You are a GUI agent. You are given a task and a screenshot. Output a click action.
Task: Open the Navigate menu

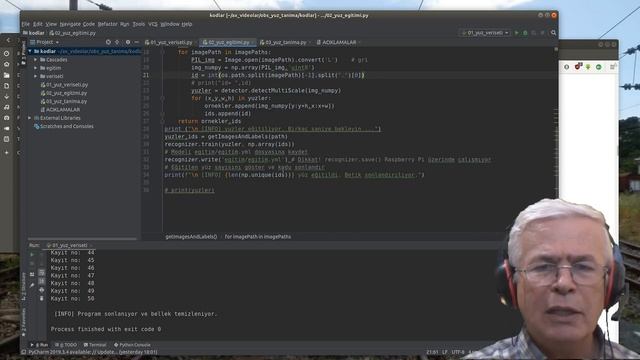[69, 24]
